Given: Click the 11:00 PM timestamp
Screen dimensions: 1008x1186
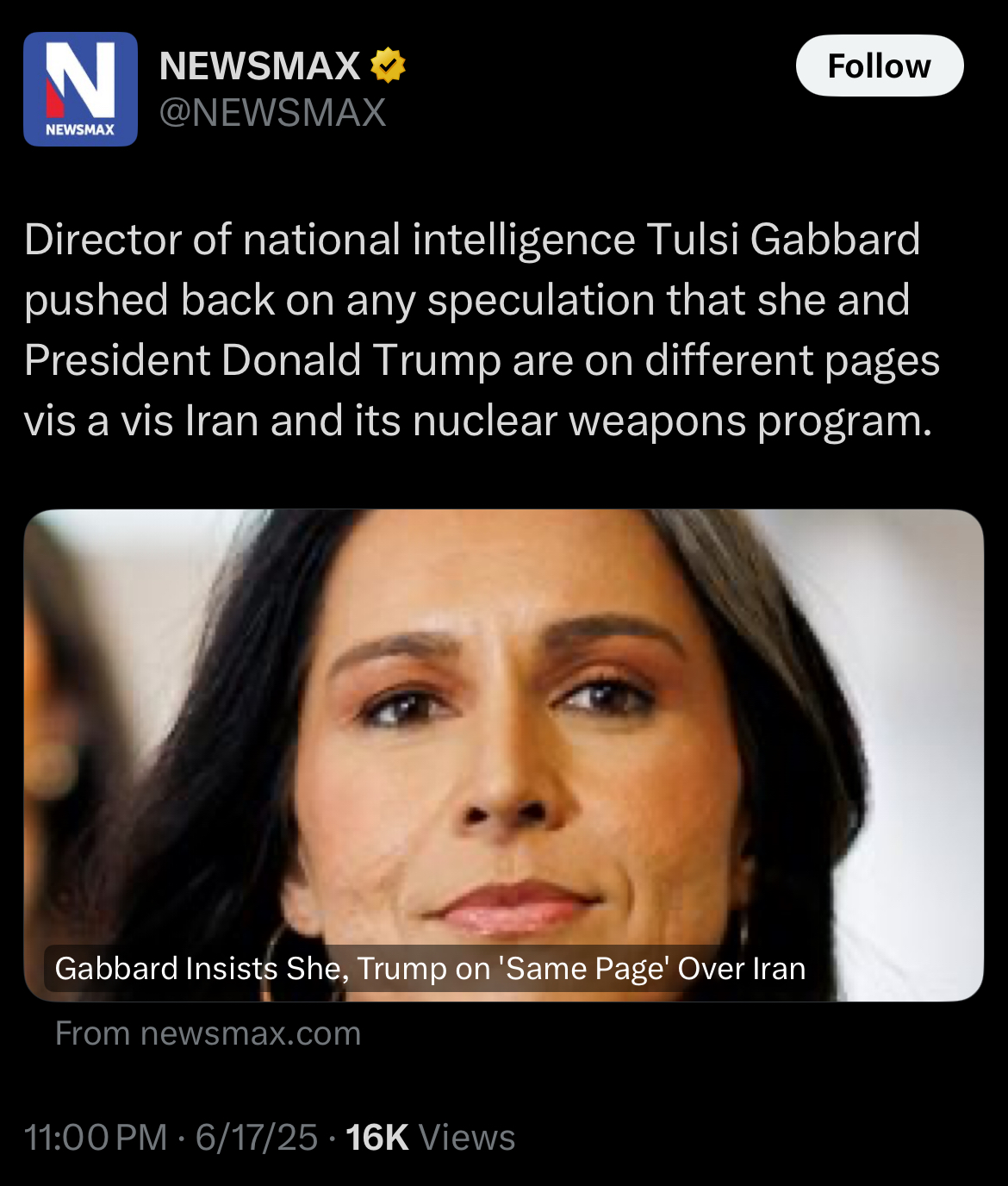Looking at the screenshot, I should [x=96, y=1138].
